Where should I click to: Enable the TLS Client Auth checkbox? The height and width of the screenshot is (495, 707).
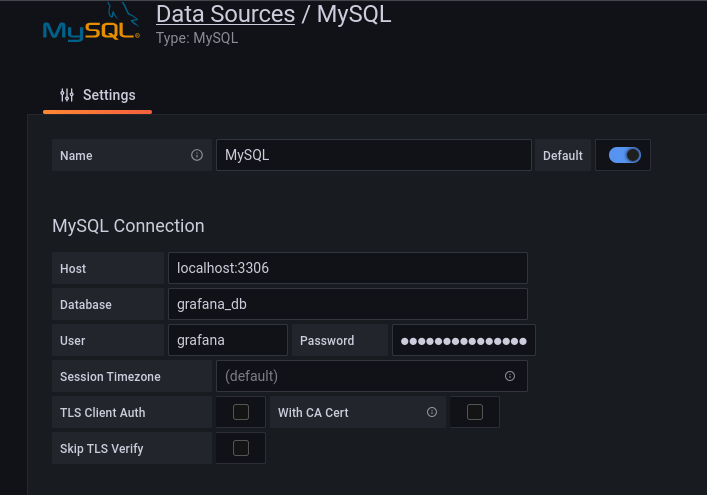click(x=241, y=412)
